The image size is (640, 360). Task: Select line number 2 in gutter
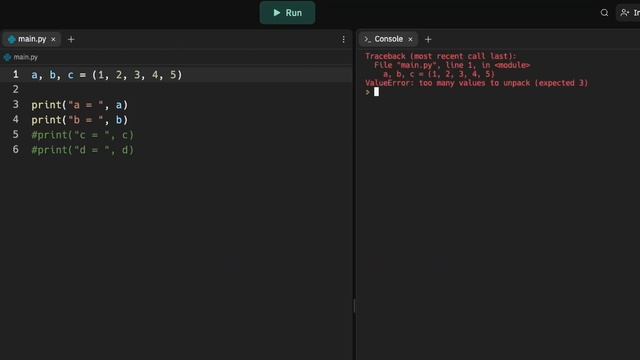(16, 89)
